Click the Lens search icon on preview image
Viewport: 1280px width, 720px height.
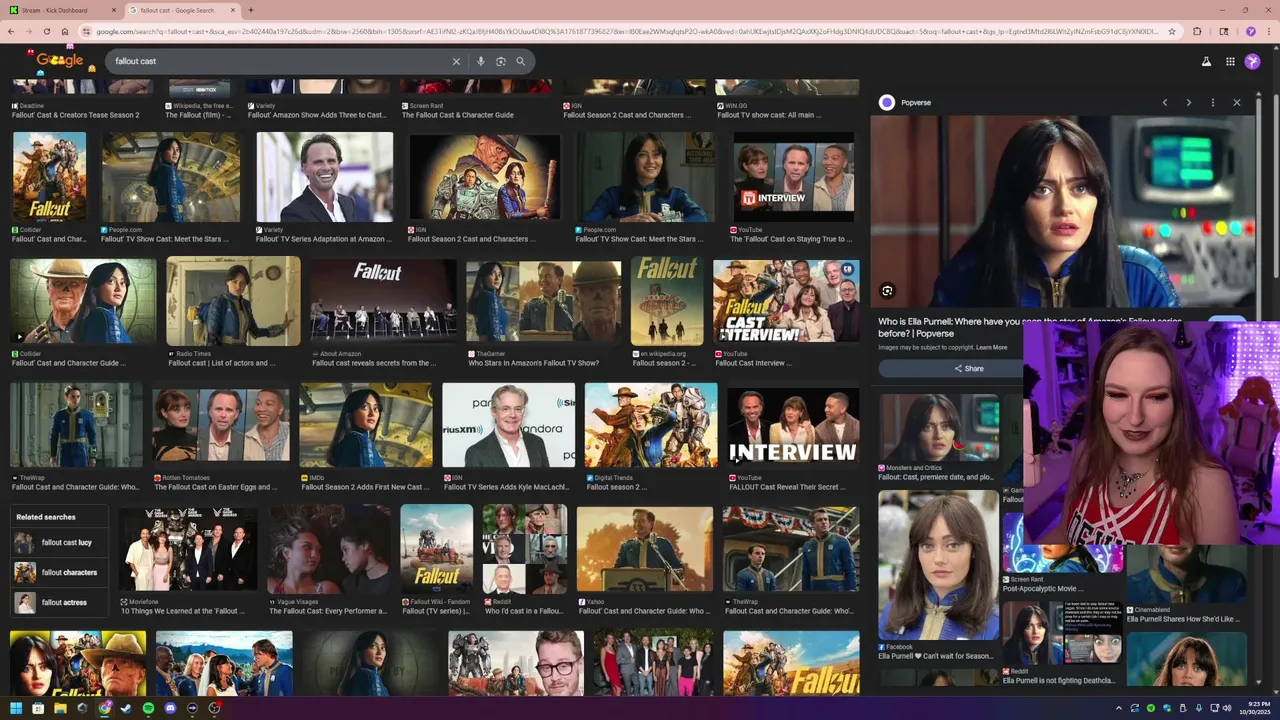click(887, 291)
